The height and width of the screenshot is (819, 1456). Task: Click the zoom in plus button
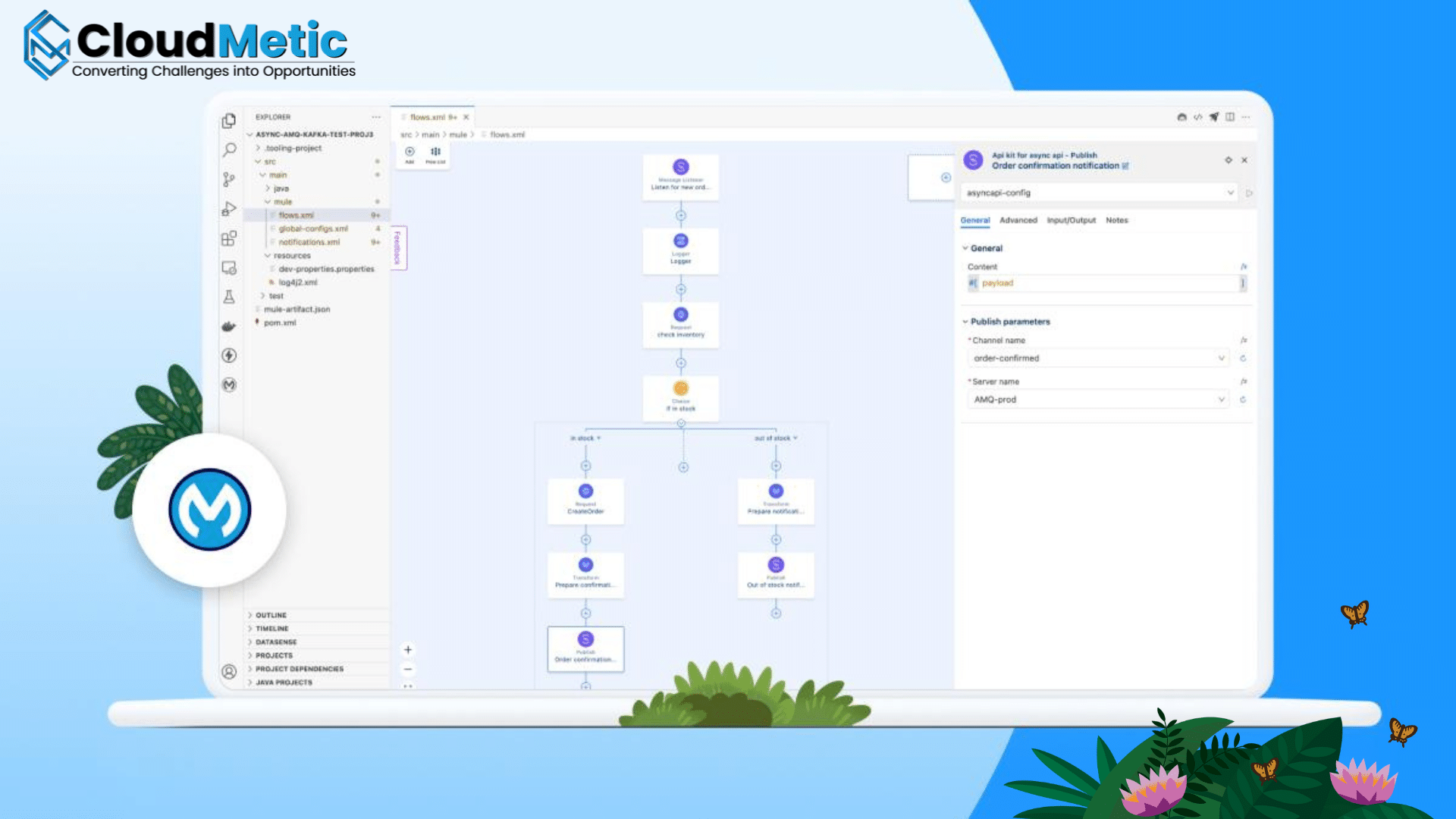coord(408,650)
